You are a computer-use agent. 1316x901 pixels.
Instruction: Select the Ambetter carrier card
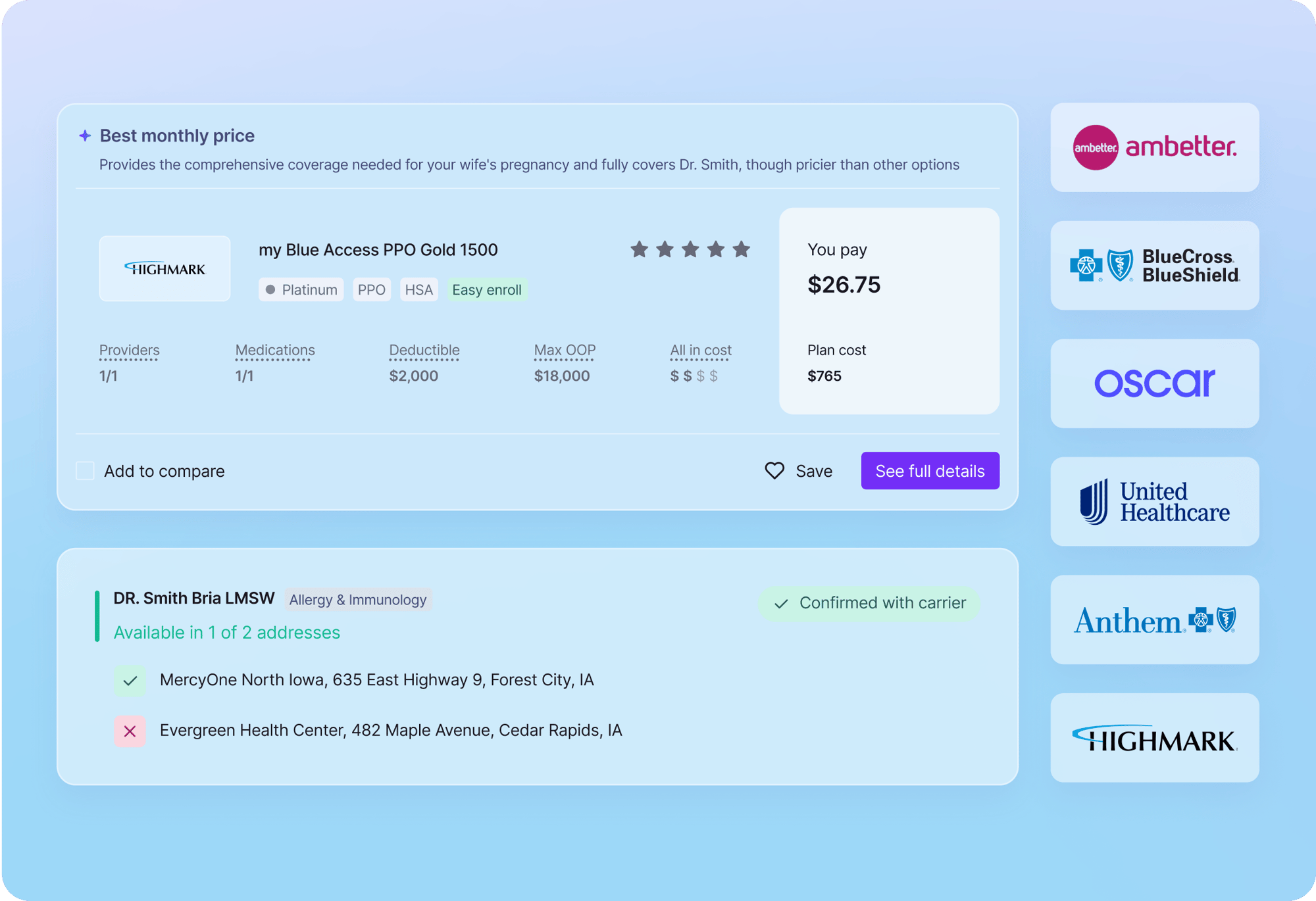pos(1155,147)
